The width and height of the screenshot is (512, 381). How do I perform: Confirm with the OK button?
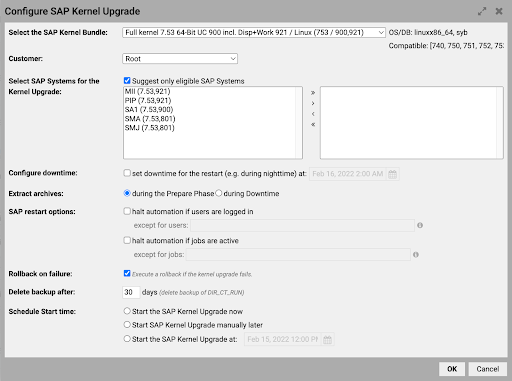(x=452, y=369)
